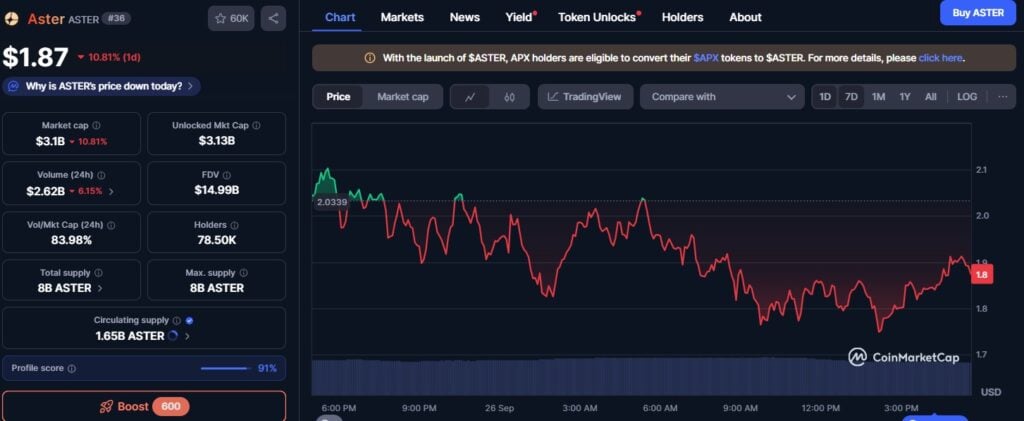Switch to the Token Unlocks tab
Viewport: 1024px width, 421px height.
(597, 17)
